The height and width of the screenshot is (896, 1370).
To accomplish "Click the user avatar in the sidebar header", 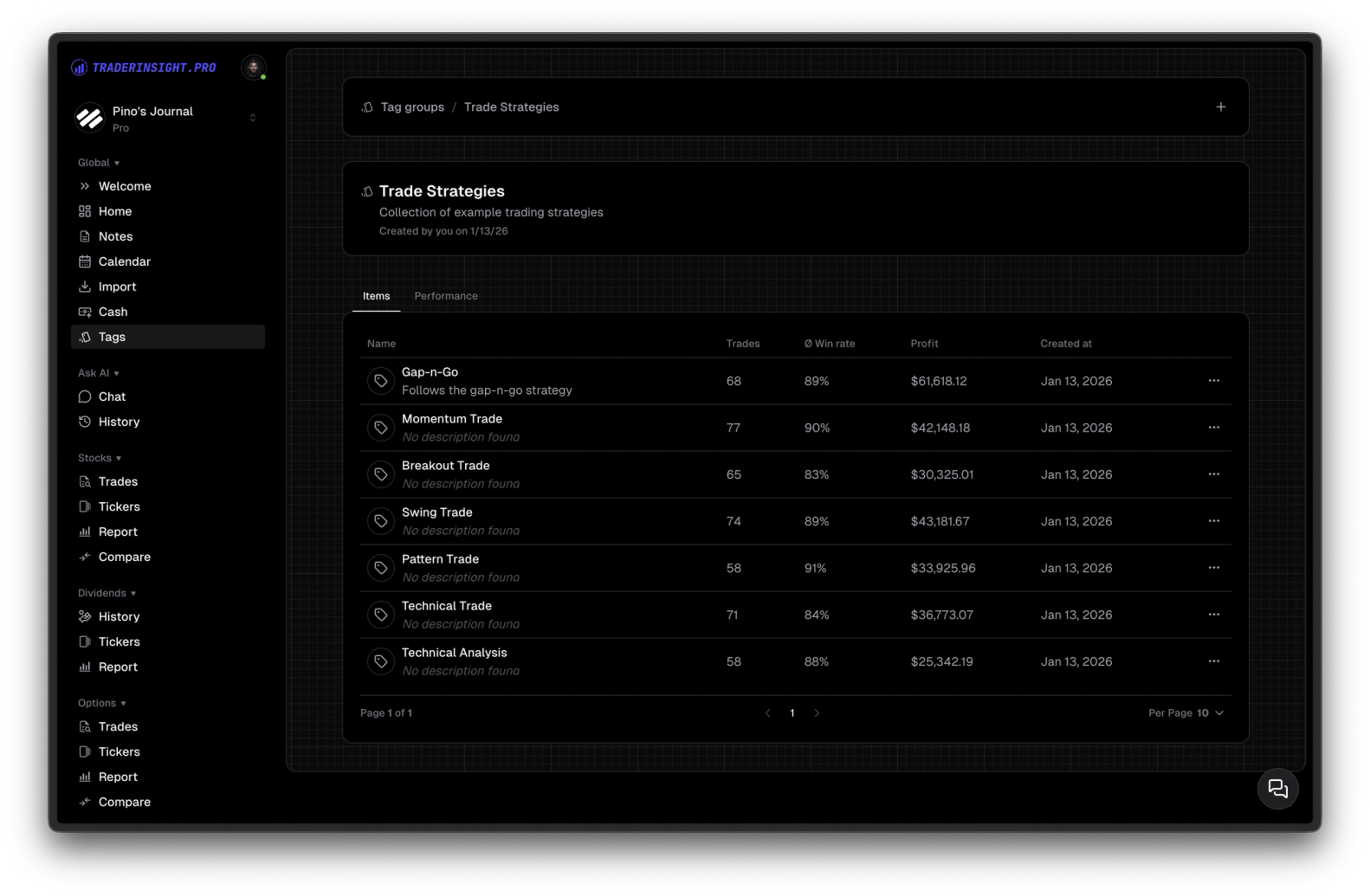I will [254, 68].
